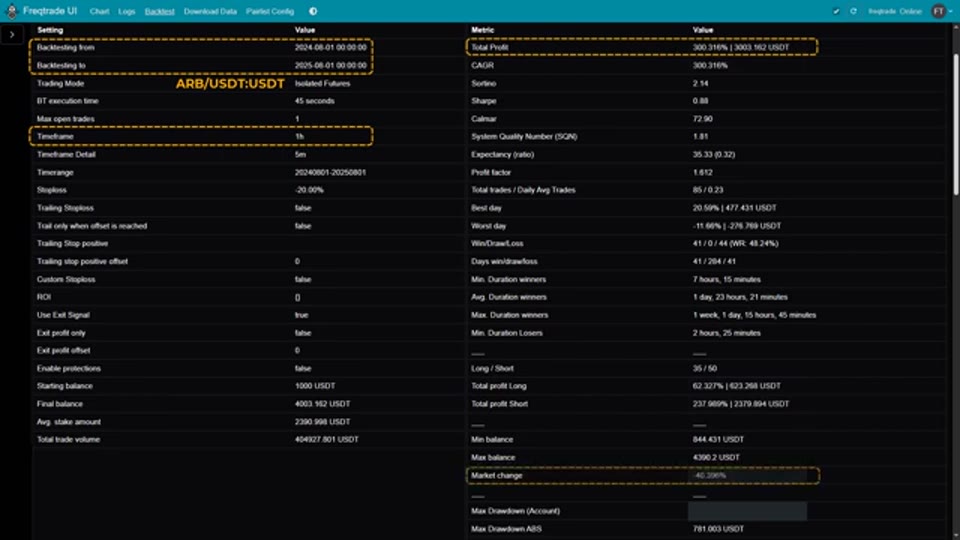The height and width of the screenshot is (540, 960).
Task: Click the Expectancy (ratio) row
Action: [706, 154]
